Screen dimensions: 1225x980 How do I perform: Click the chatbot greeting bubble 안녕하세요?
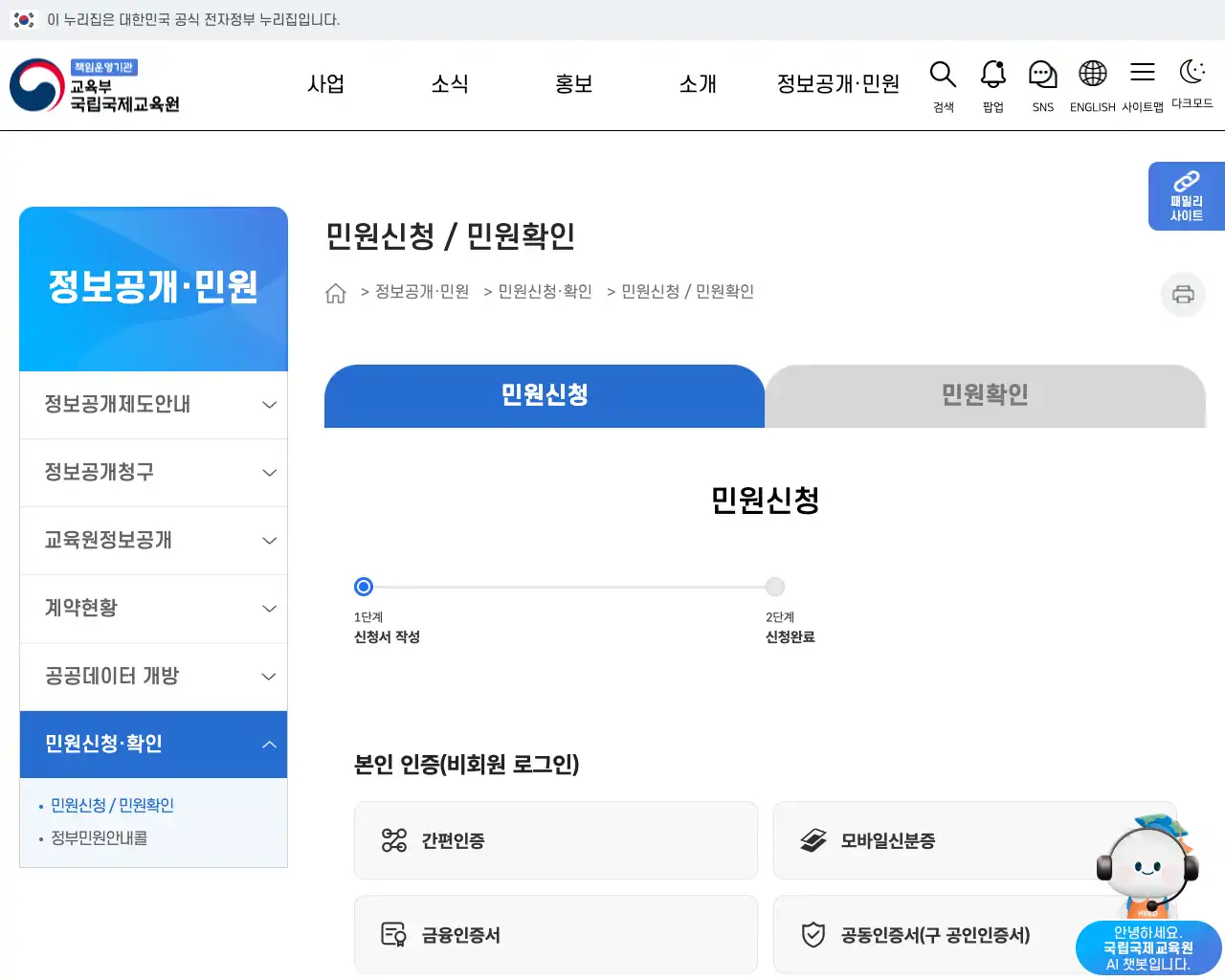(1148, 948)
